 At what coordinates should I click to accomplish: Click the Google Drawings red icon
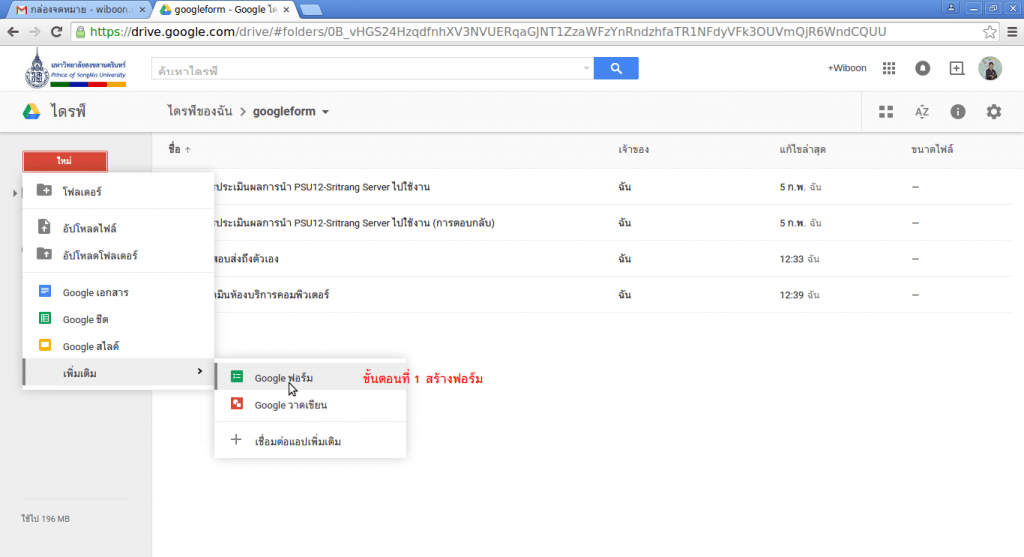(x=236, y=404)
